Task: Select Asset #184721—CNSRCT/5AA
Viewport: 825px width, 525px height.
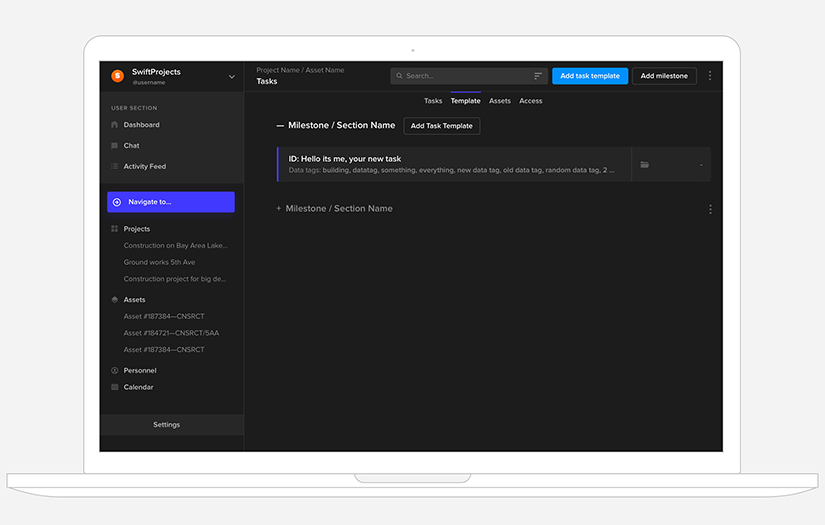Action: 171,333
